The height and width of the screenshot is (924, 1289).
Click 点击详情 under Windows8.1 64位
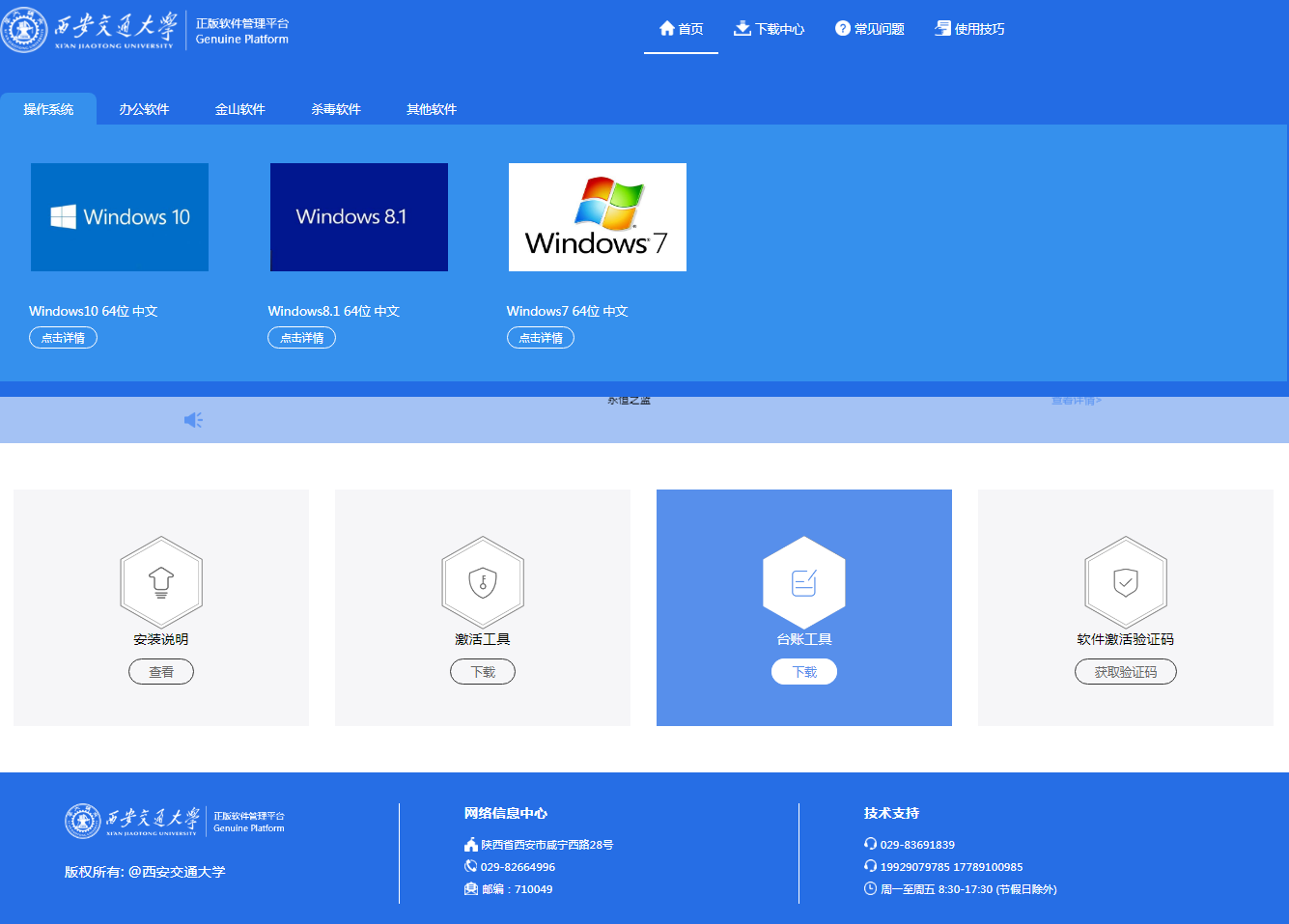301,338
